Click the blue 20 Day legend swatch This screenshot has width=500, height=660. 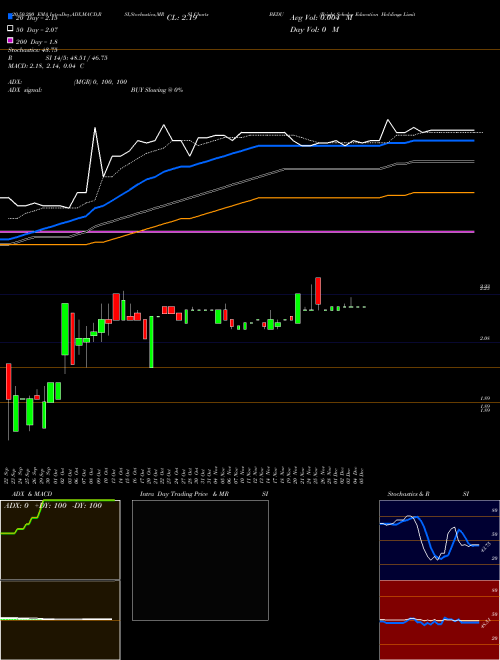tap(11, 17)
